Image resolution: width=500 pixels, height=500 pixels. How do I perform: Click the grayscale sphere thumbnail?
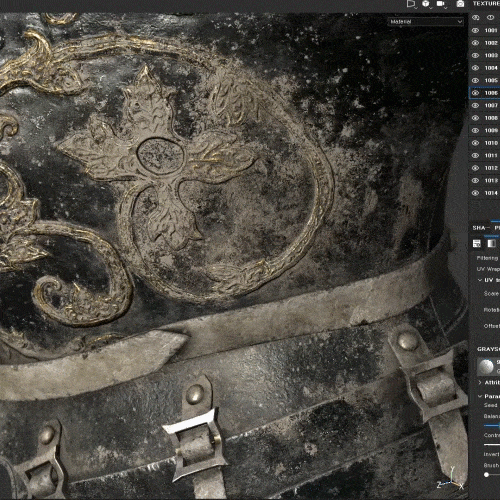(486, 367)
